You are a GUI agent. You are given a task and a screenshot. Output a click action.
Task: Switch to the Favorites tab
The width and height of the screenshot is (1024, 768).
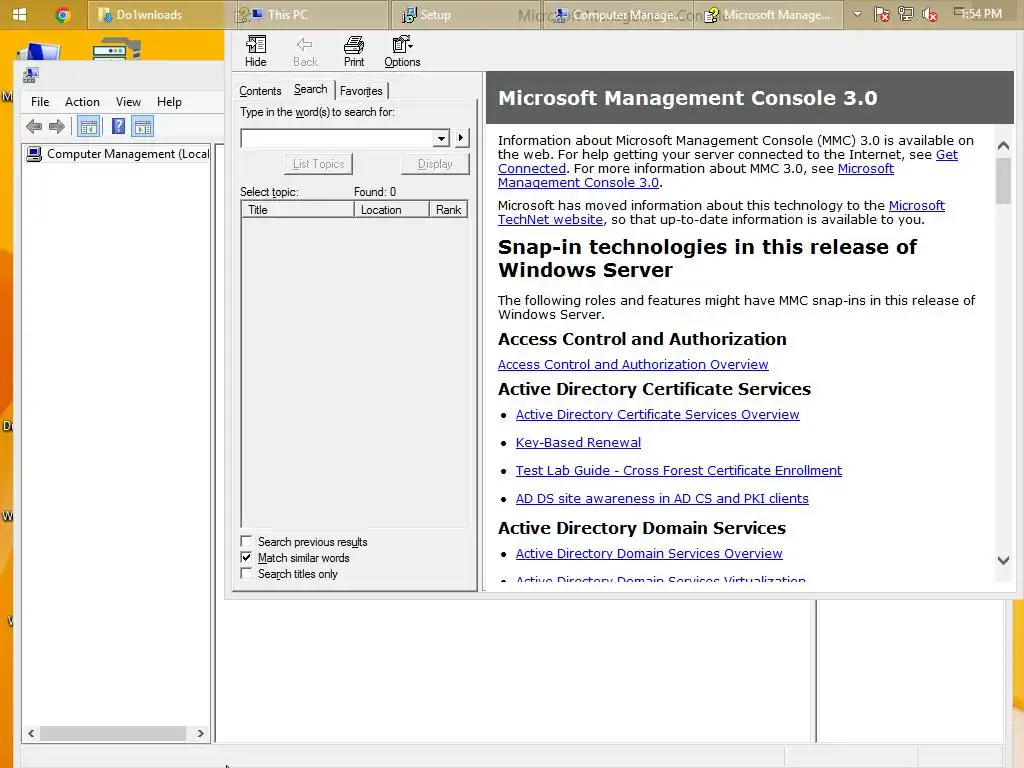tap(361, 91)
